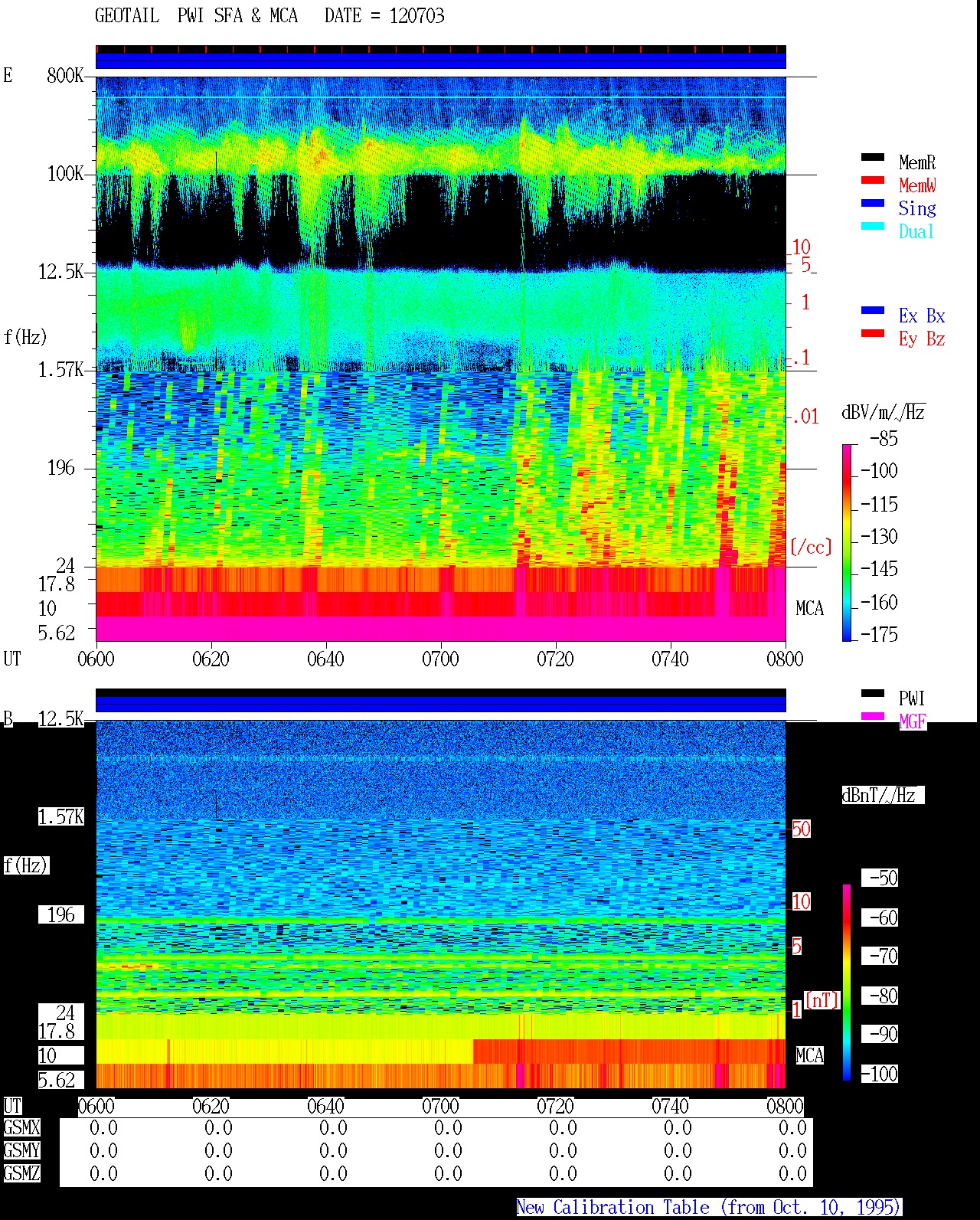The width and height of the screenshot is (980, 1220).
Task: Click the E panel 12.5K axis label
Action: pos(61,271)
